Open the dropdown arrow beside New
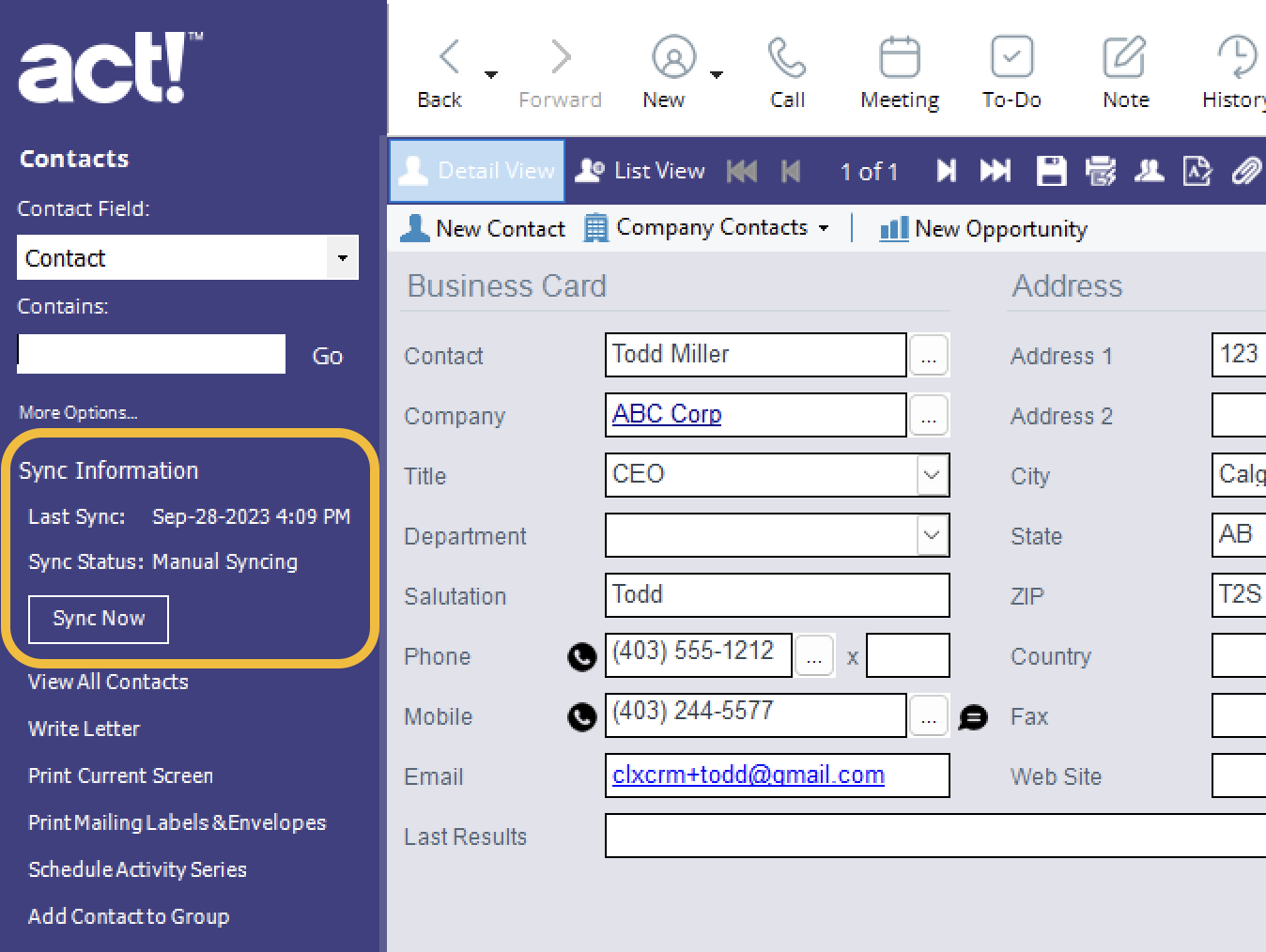The height and width of the screenshot is (952, 1266). [717, 74]
